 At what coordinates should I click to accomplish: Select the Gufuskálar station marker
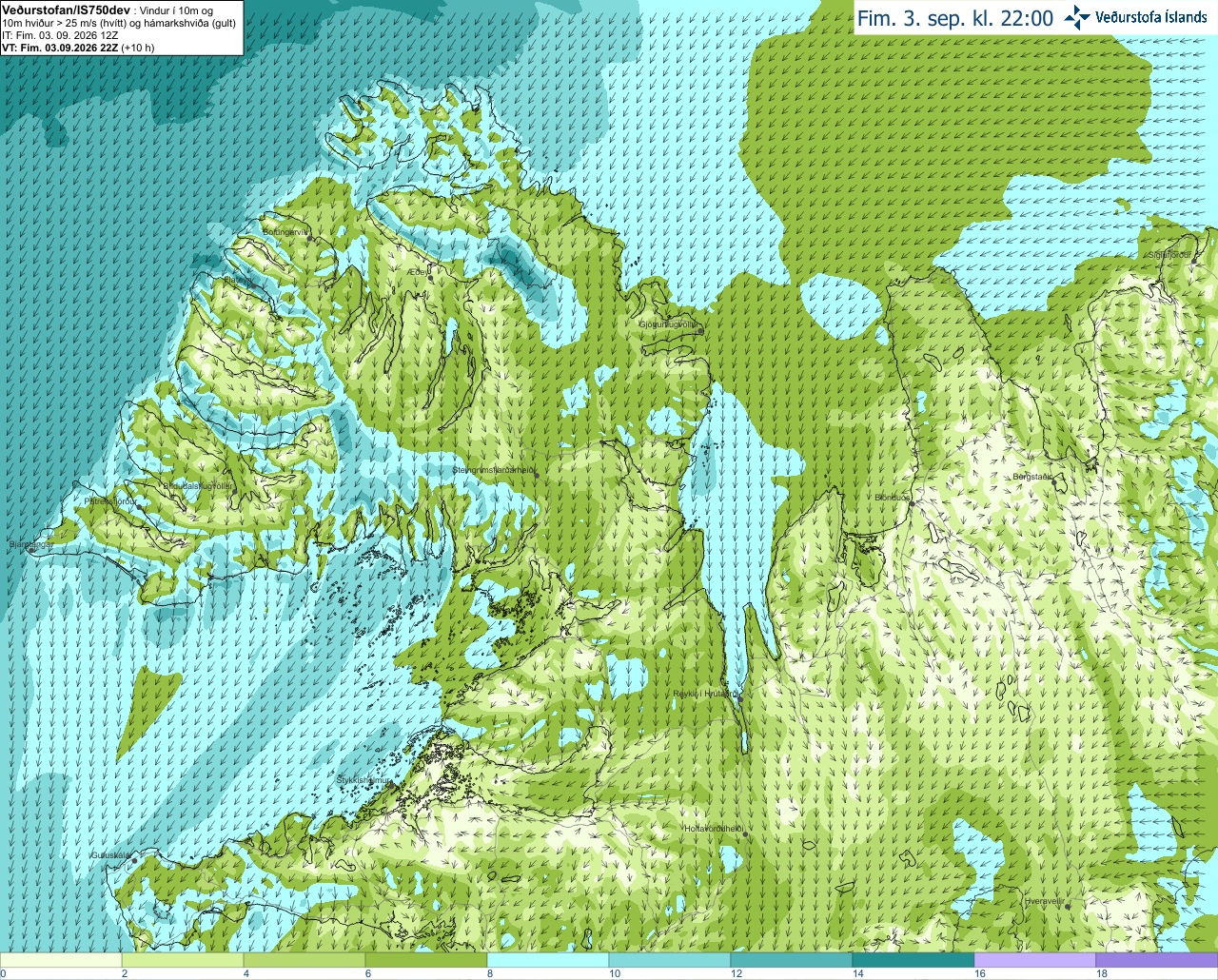135,859
